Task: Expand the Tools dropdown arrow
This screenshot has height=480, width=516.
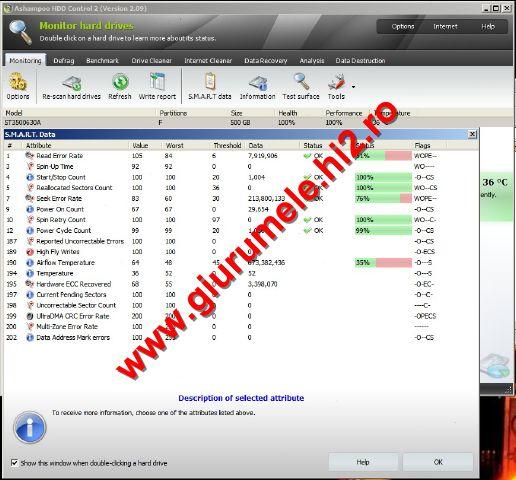Action: click(353, 87)
